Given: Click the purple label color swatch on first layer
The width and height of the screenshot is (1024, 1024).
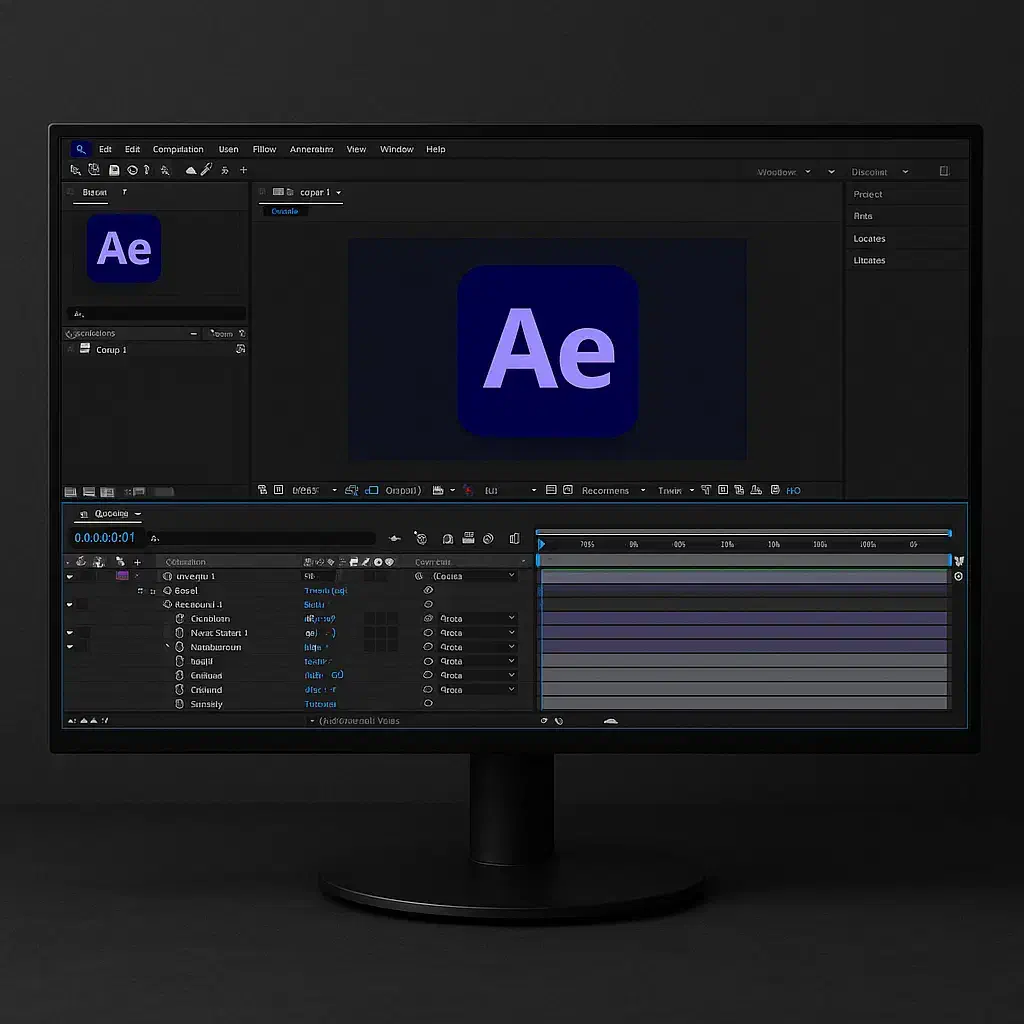Looking at the screenshot, I should tap(123, 576).
